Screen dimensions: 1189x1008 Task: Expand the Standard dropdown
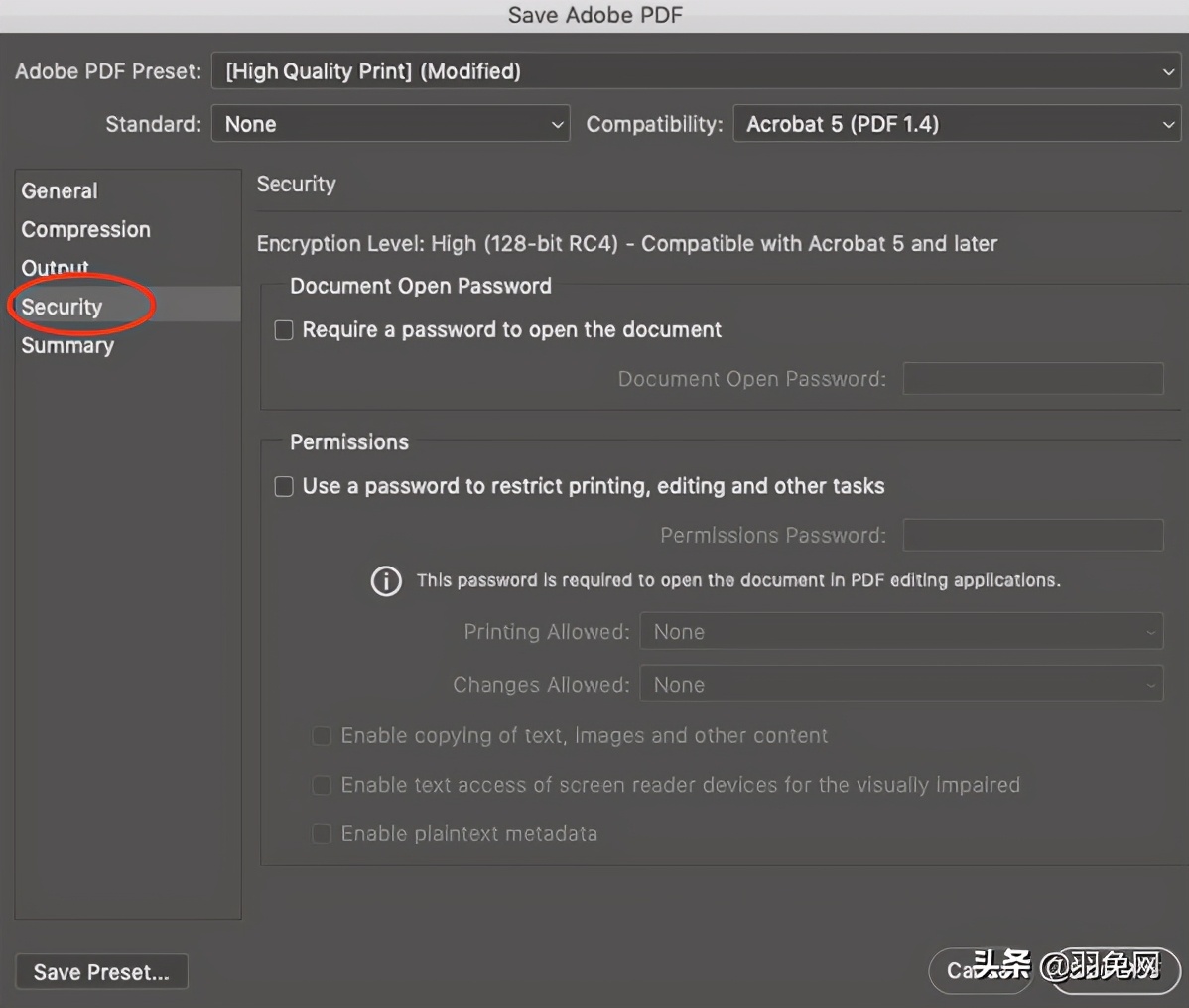pyautogui.click(x=390, y=124)
